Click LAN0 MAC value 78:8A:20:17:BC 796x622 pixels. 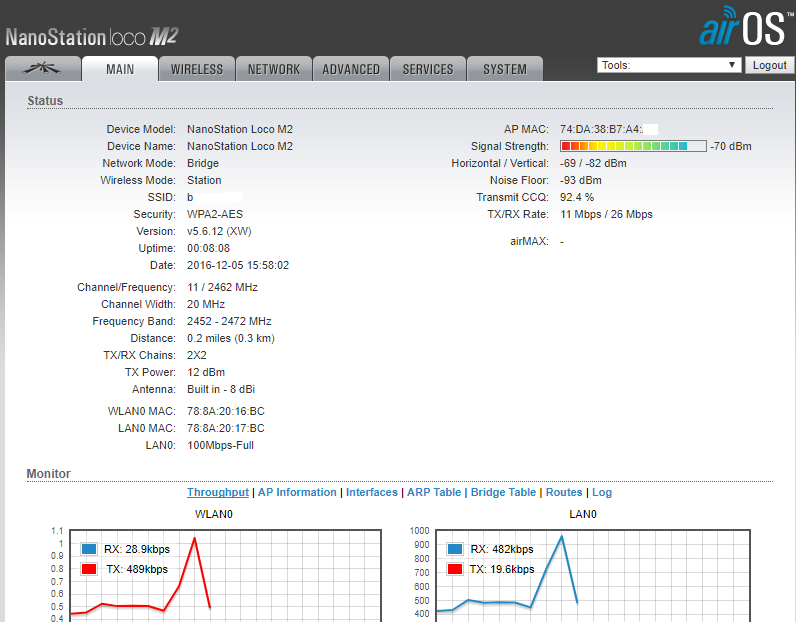(225, 429)
